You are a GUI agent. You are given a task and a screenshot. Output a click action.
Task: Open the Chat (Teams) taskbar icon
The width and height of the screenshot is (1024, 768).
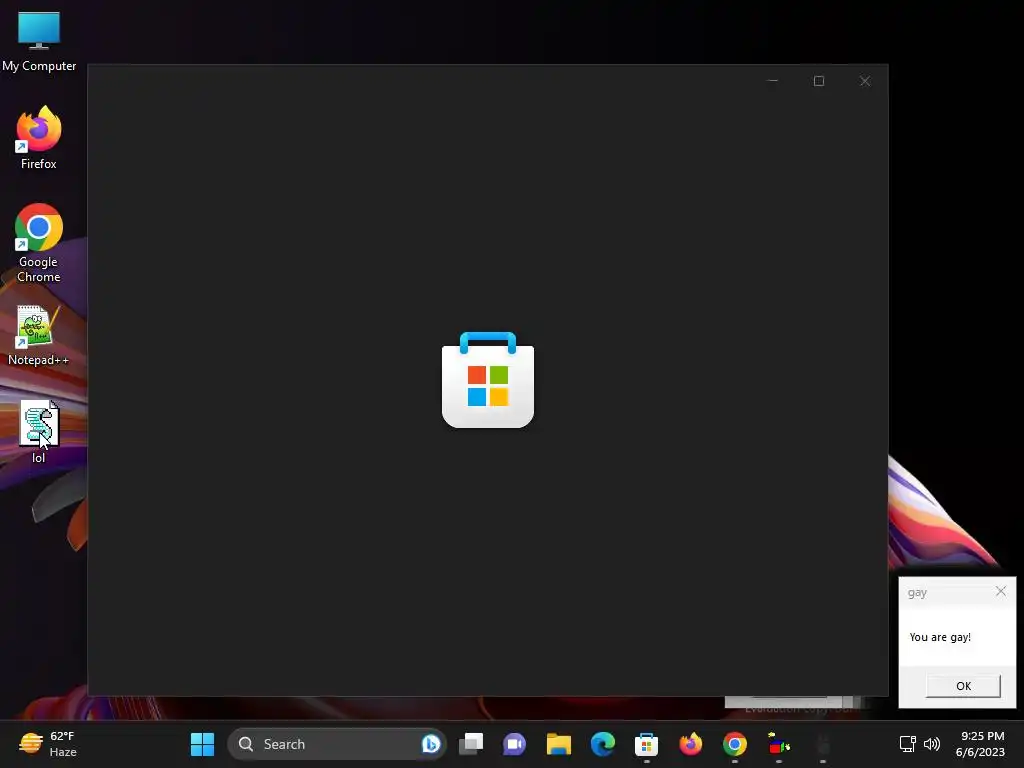515,744
